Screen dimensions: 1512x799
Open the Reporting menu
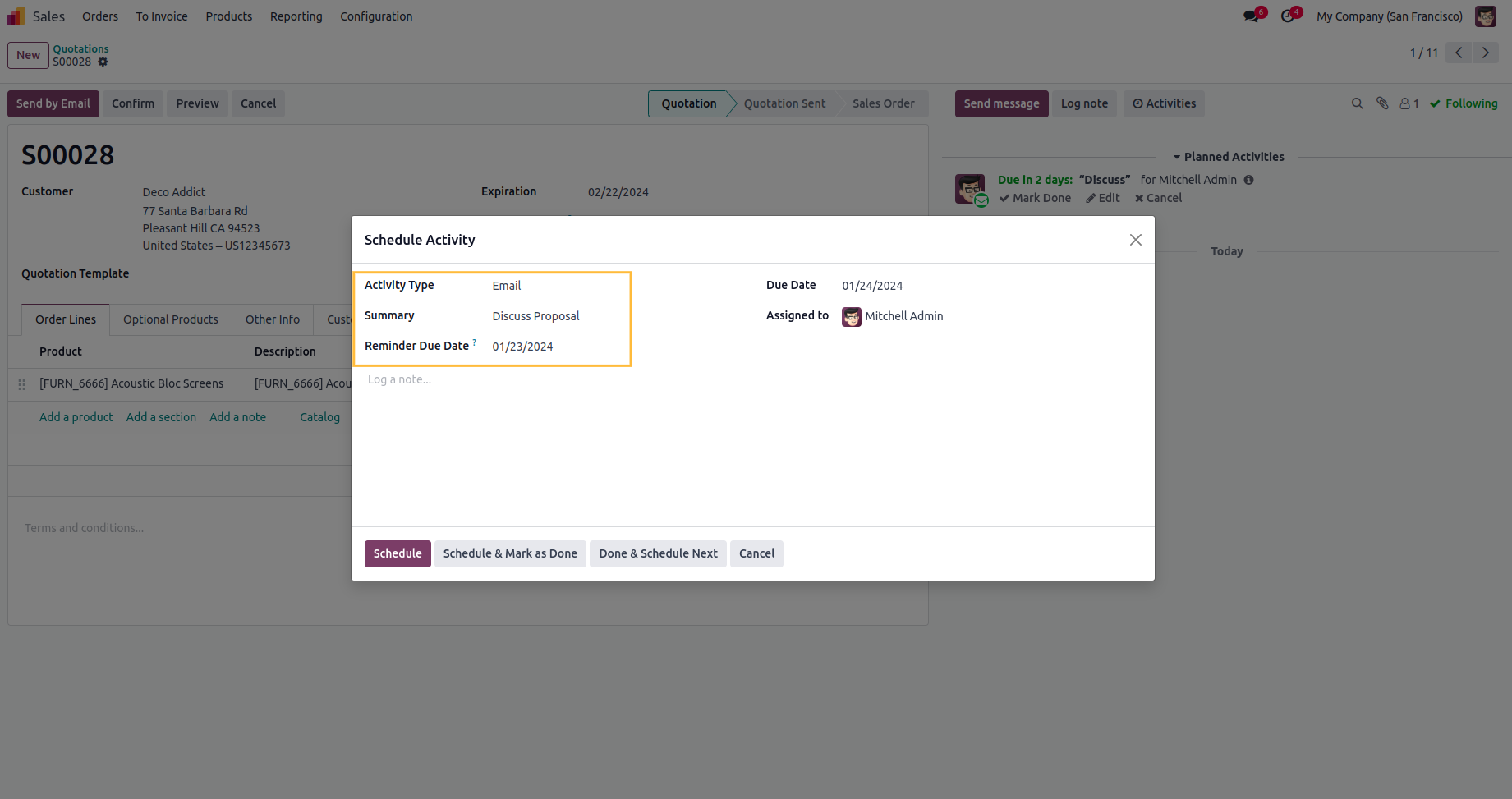point(296,16)
